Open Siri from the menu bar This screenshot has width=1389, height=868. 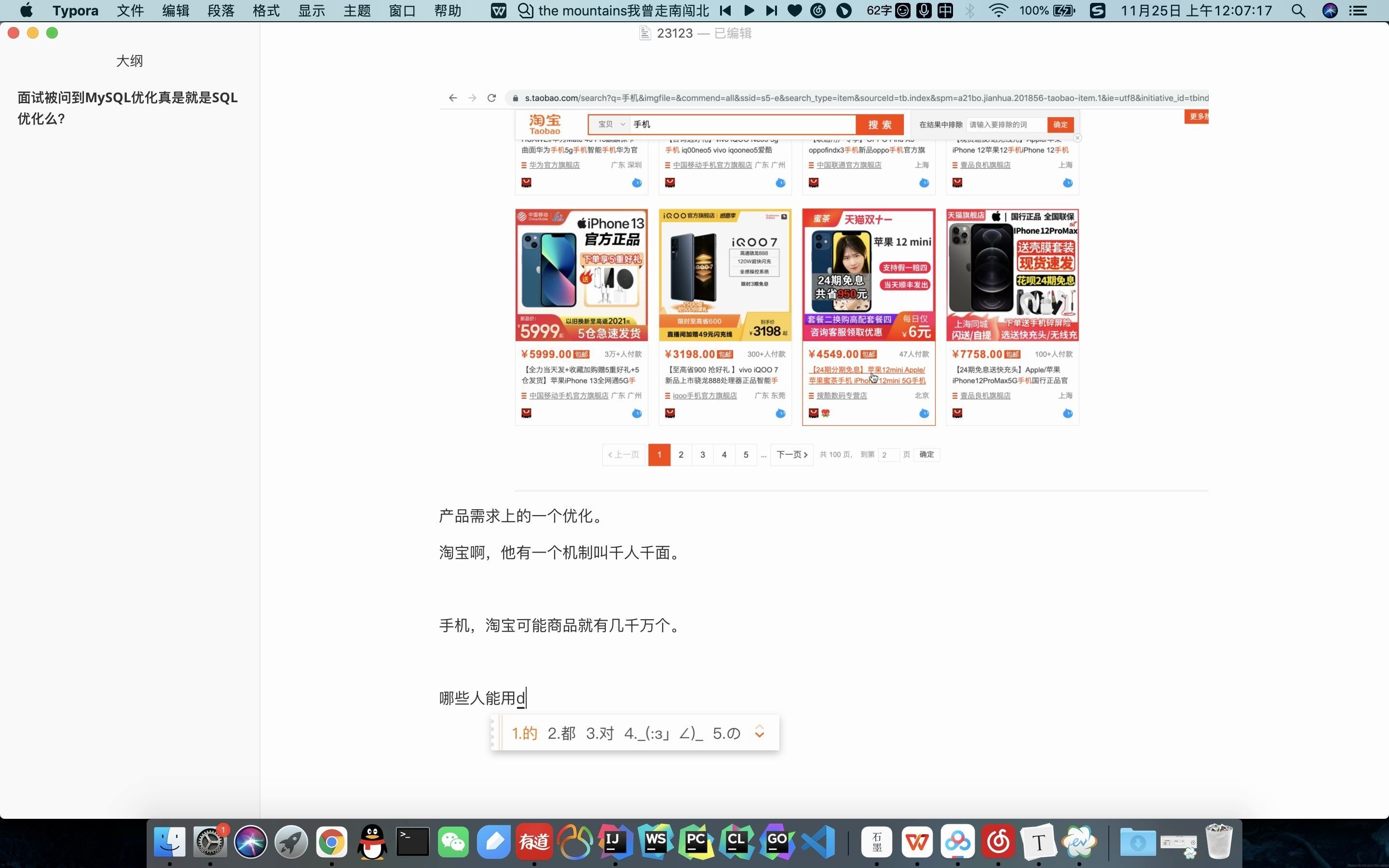coord(1330,10)
